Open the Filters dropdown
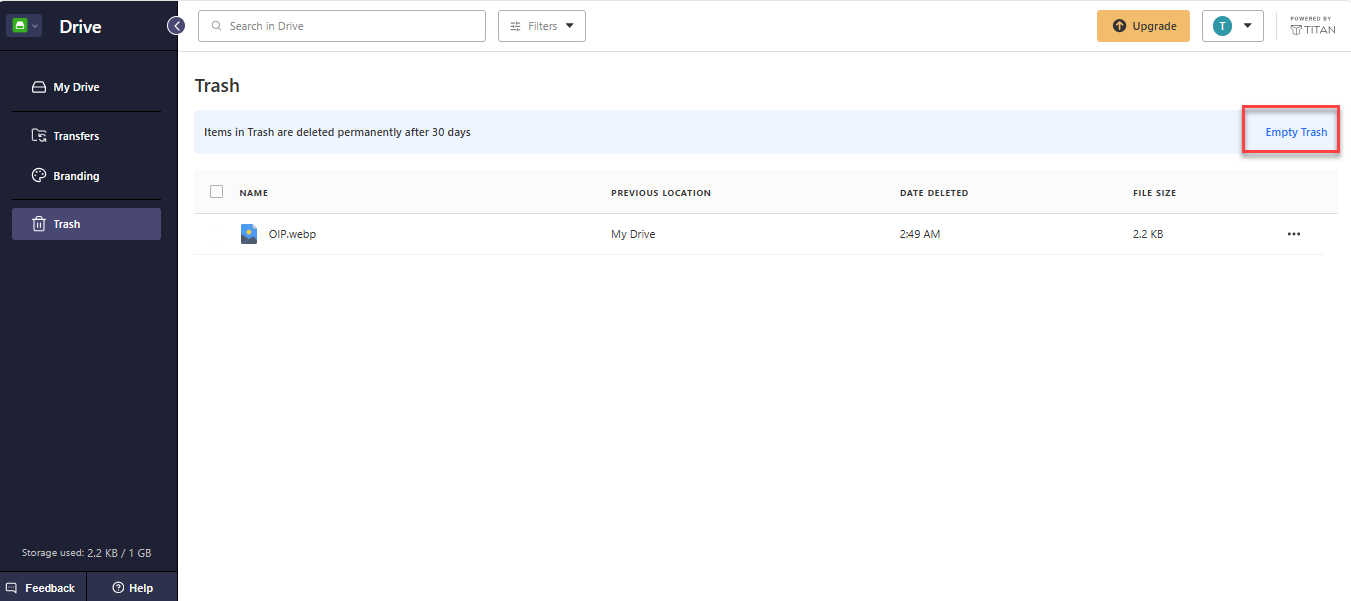This screenshot has height=601, width=1351. coord(542,26)
